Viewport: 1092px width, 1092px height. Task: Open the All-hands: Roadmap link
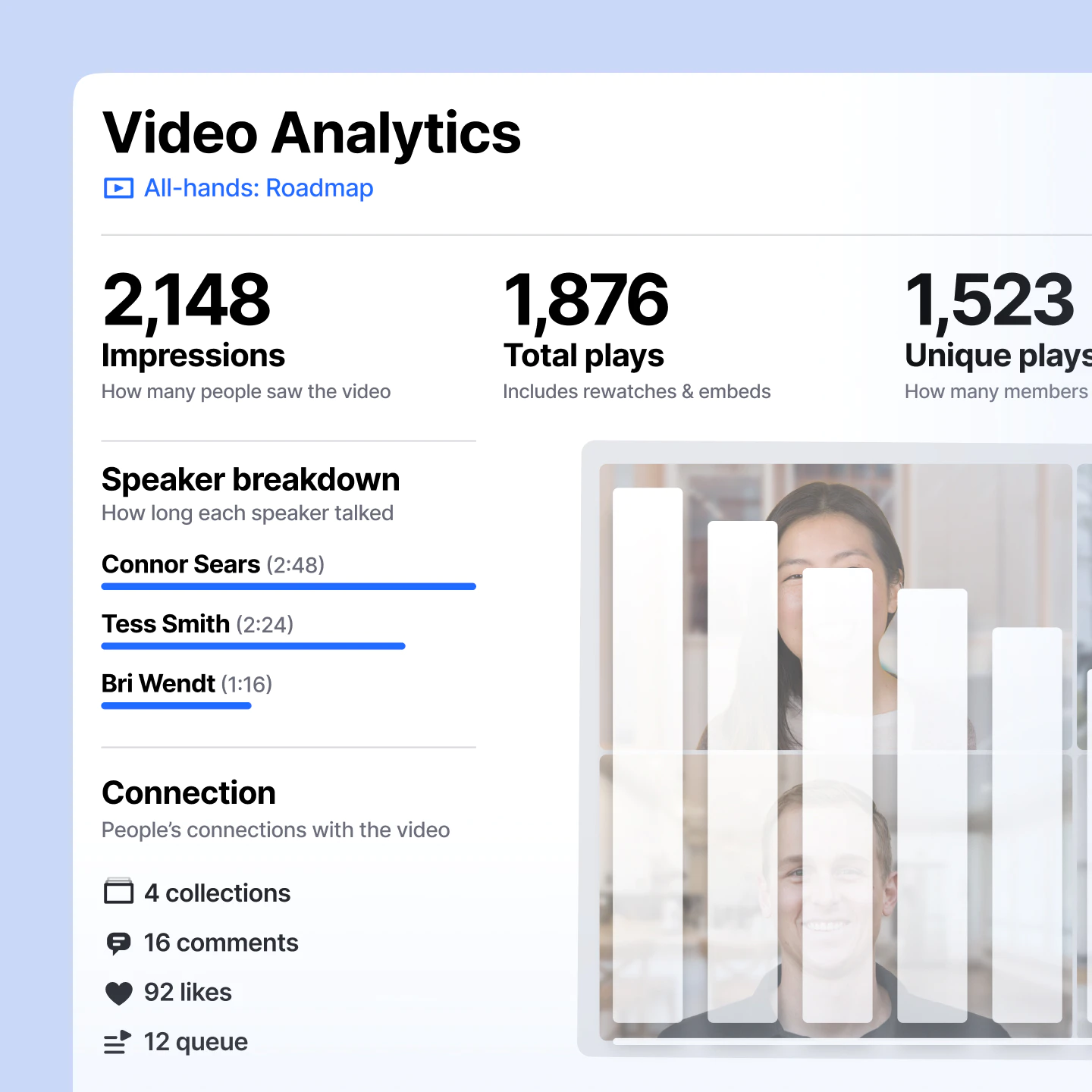coord(259,188)
